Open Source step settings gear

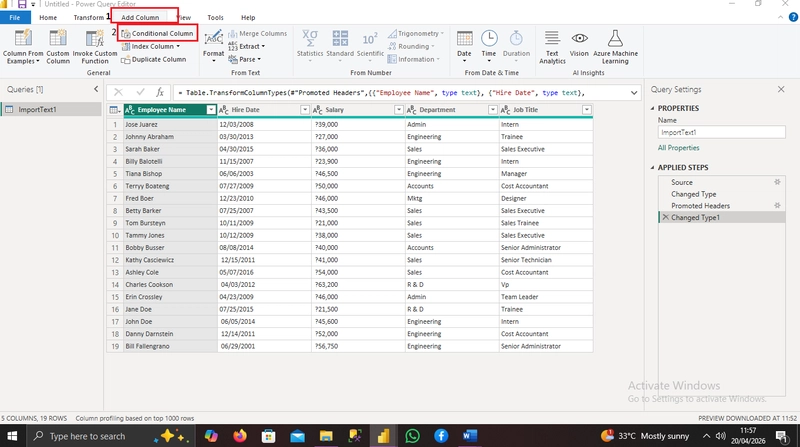(777, 182)
